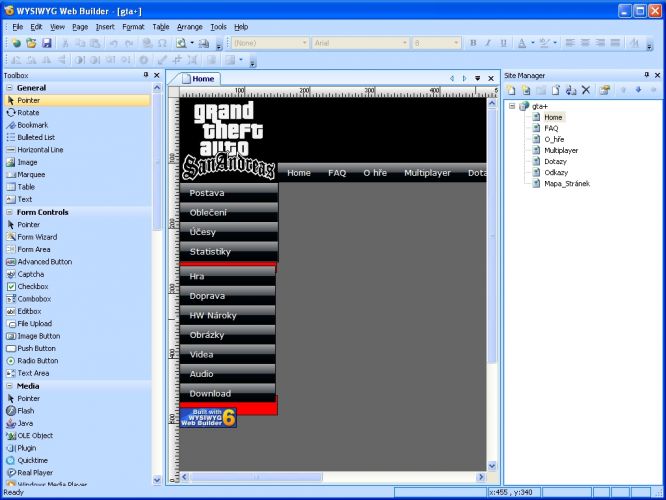
Task: Click Delete X icon in Site Manager toolbar
Action: pyautogui.click(x=586, y=90)
